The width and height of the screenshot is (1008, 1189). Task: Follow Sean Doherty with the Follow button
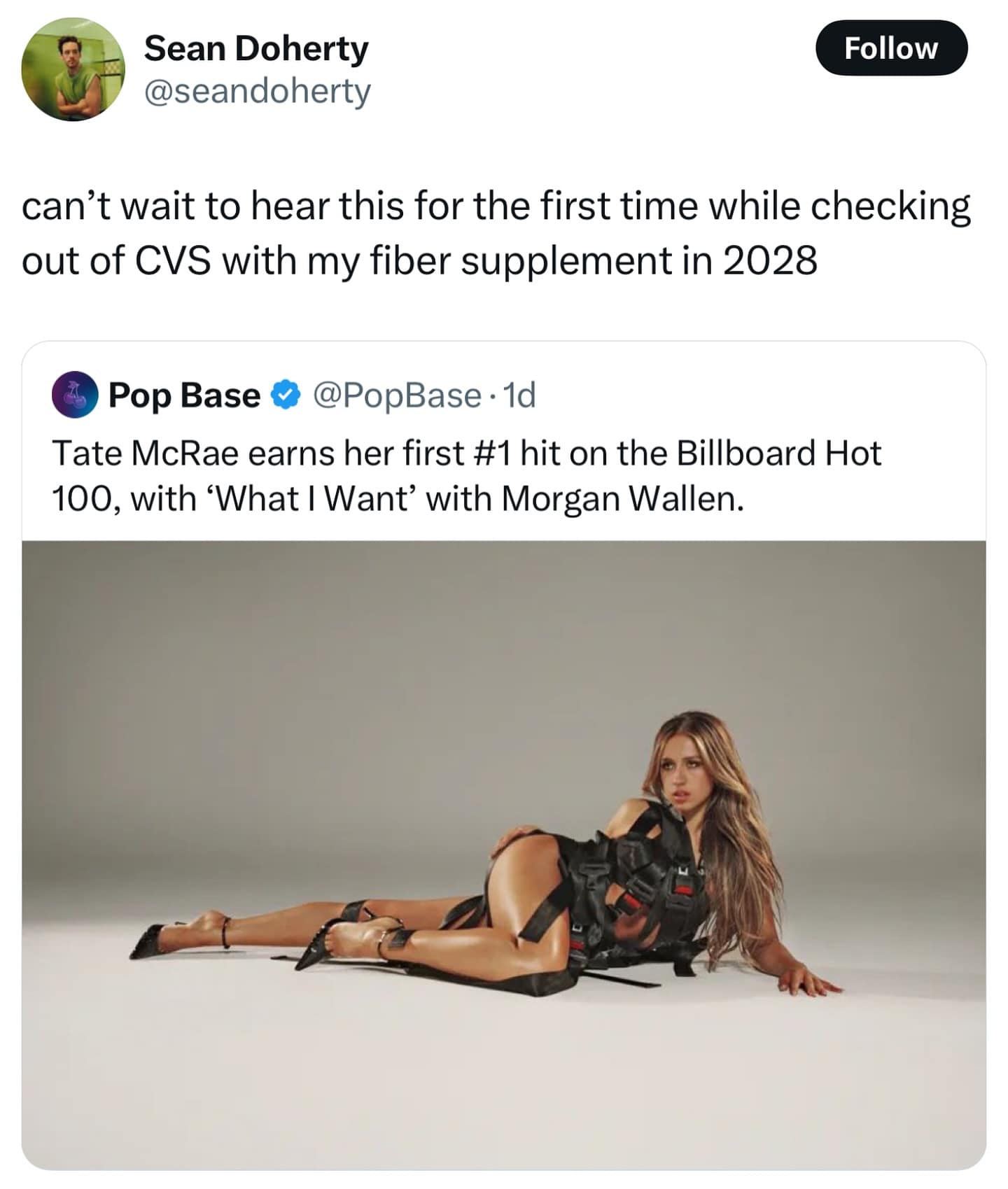tap(891, 48)
